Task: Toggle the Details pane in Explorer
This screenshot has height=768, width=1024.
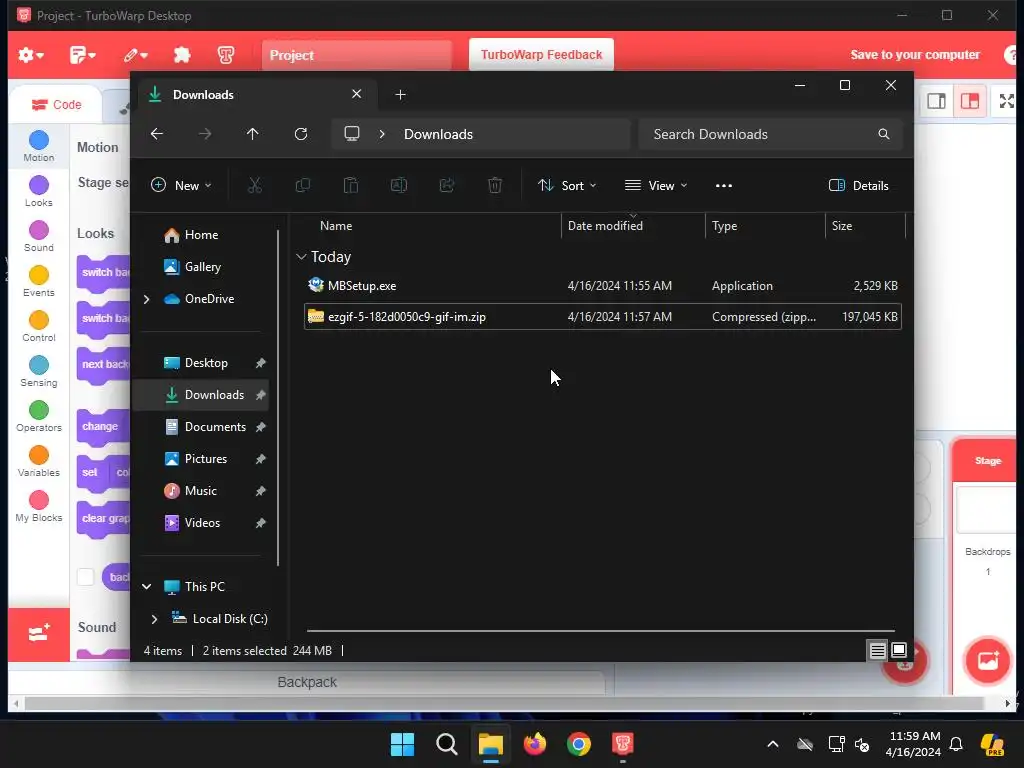Action: 859,185
